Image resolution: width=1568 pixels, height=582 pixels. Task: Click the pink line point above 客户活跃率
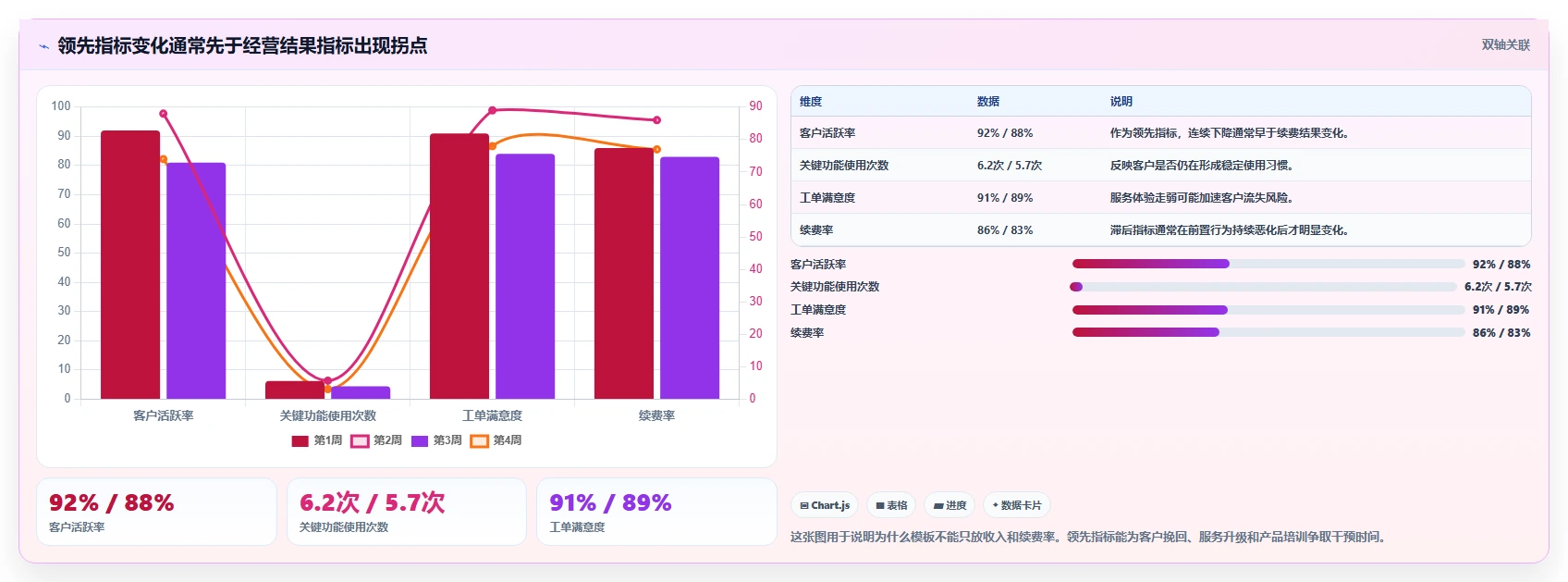pyautogui.click(x=163, y=114)
